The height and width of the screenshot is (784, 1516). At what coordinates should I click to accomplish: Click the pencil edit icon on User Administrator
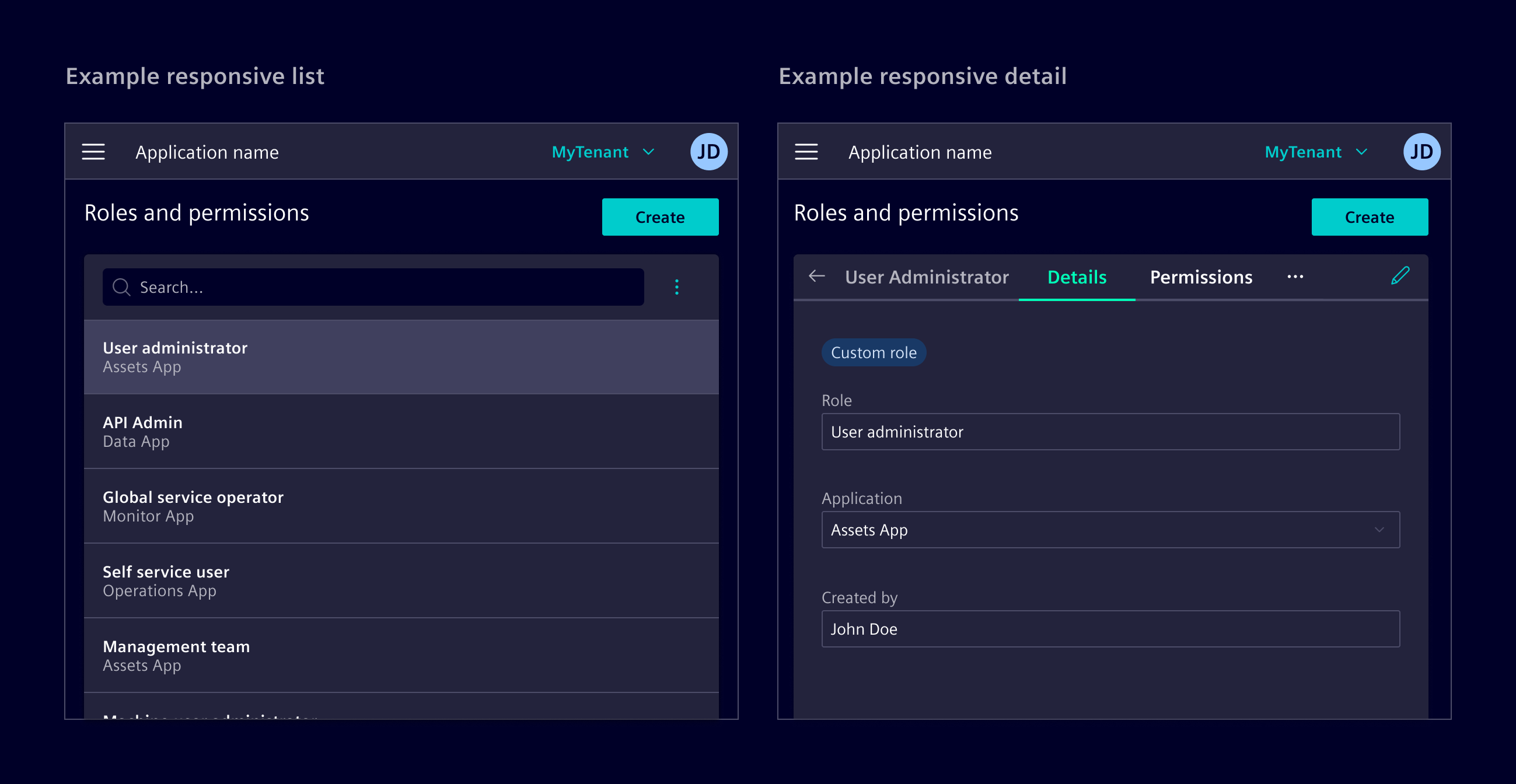1400,276
